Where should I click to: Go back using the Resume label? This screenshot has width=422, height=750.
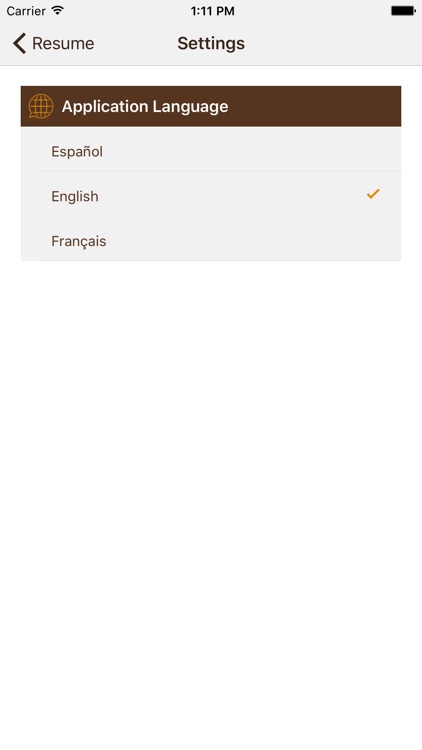tap(63, 44)
